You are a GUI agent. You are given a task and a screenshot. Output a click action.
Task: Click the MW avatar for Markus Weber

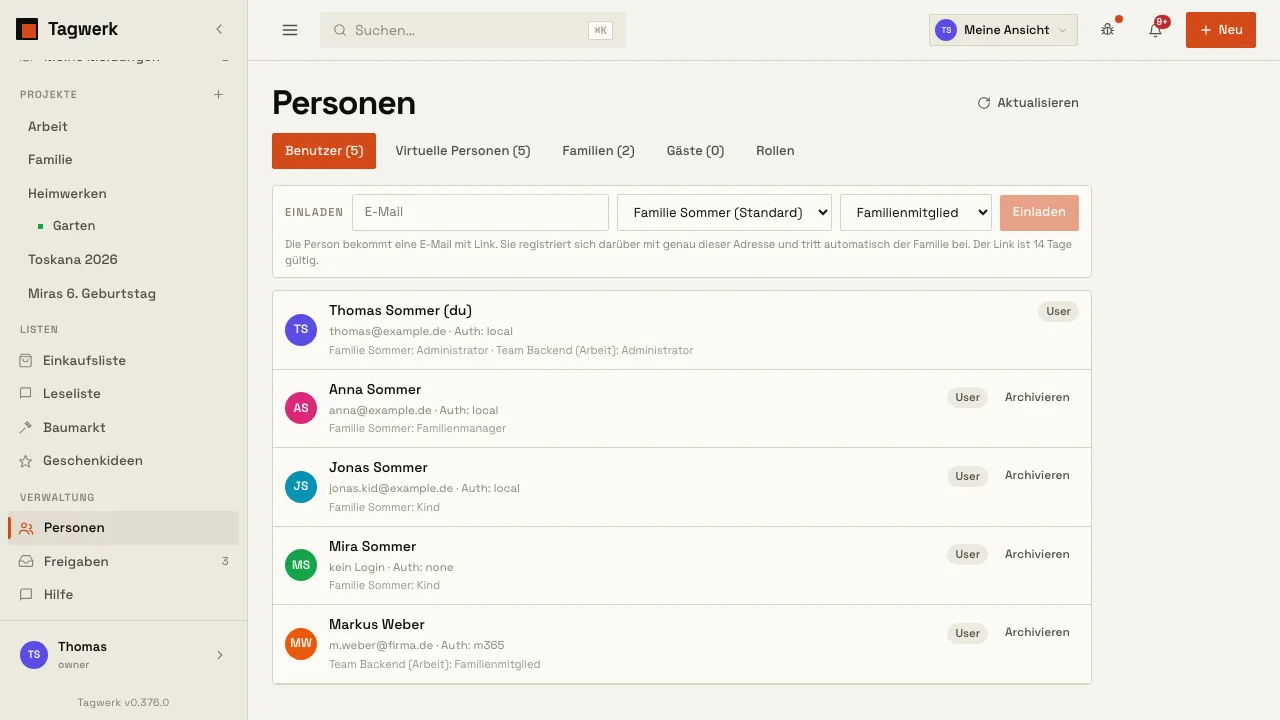pyautogui.click(x=301, y=643)
